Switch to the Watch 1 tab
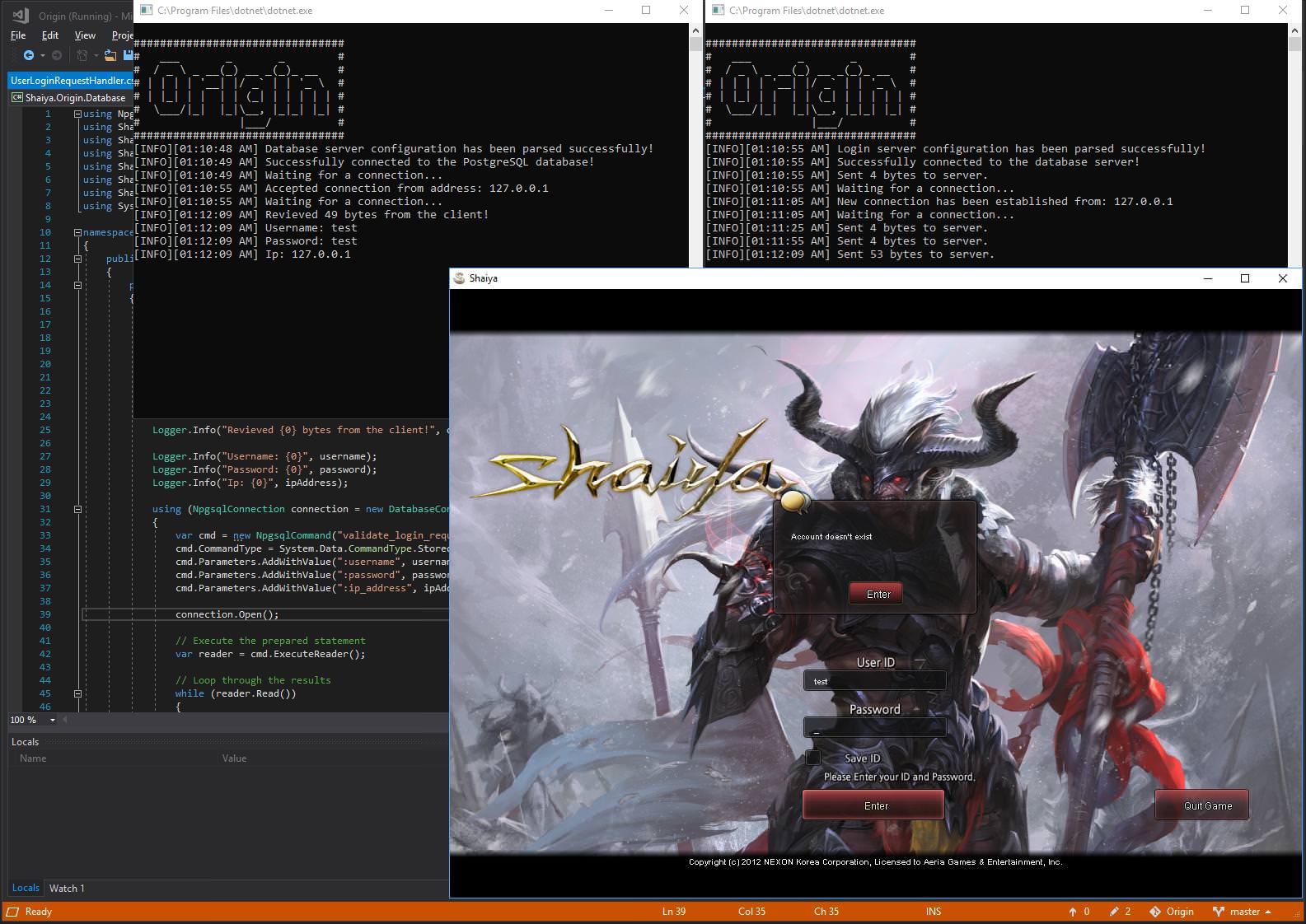 pyautogui.click(x=67, y=888)
